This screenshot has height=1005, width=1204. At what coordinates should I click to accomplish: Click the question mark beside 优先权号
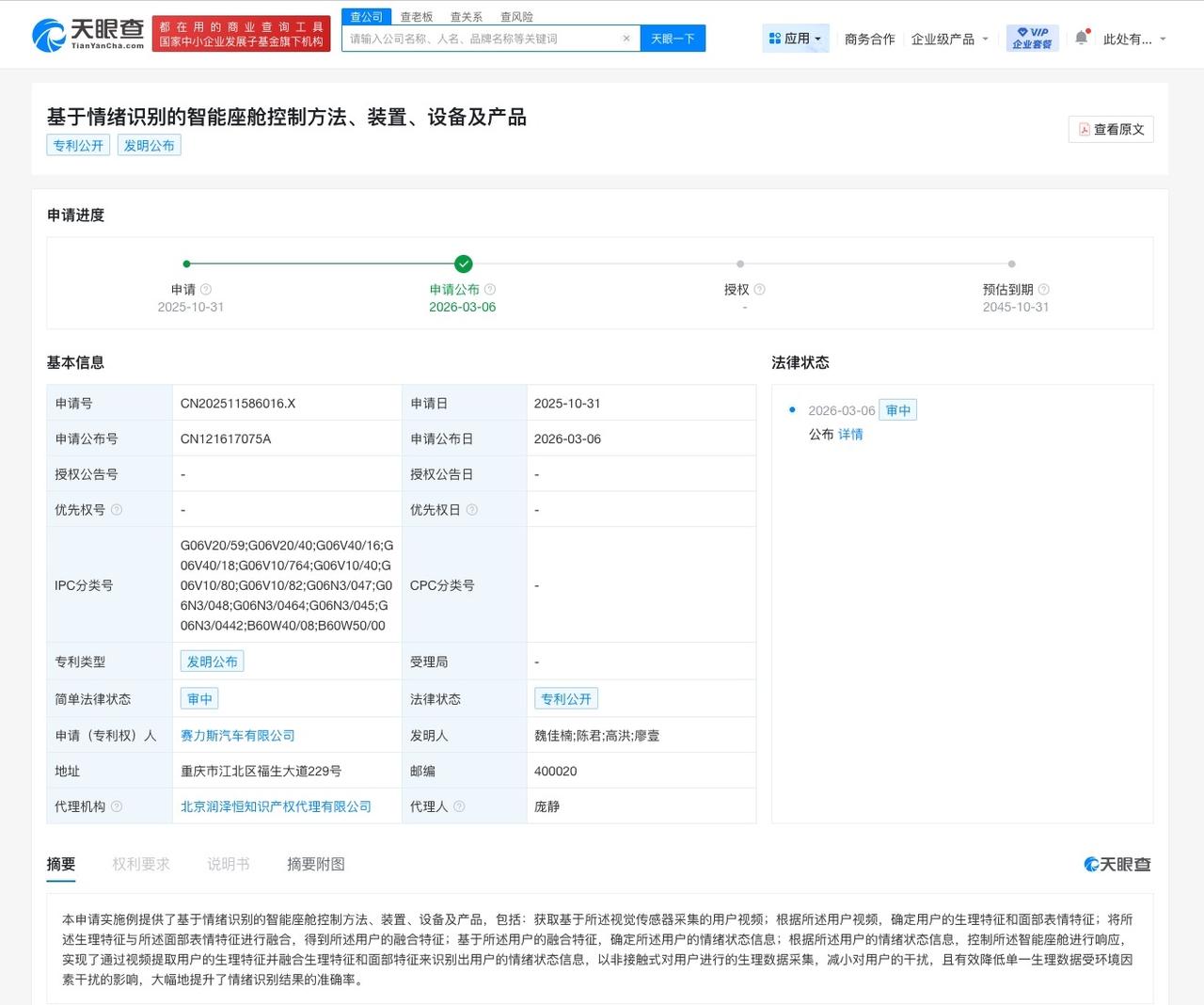pos(116,509)
